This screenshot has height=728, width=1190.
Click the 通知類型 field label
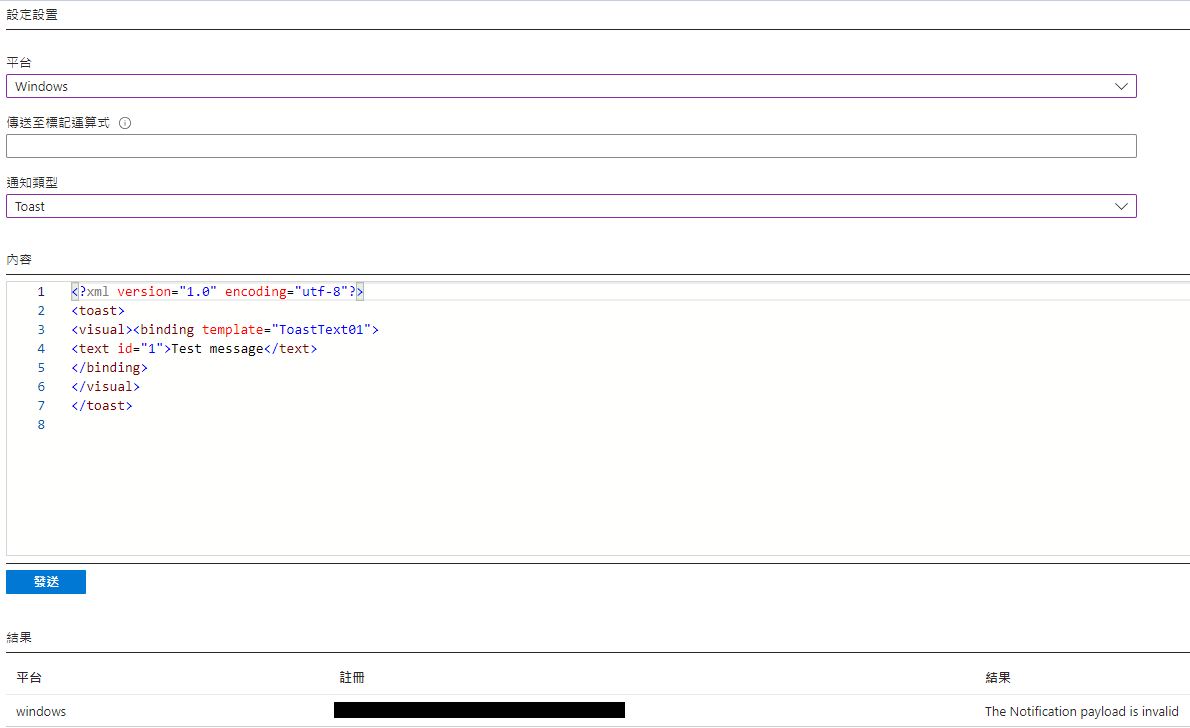pyautogui.click(x=32, y=182)
